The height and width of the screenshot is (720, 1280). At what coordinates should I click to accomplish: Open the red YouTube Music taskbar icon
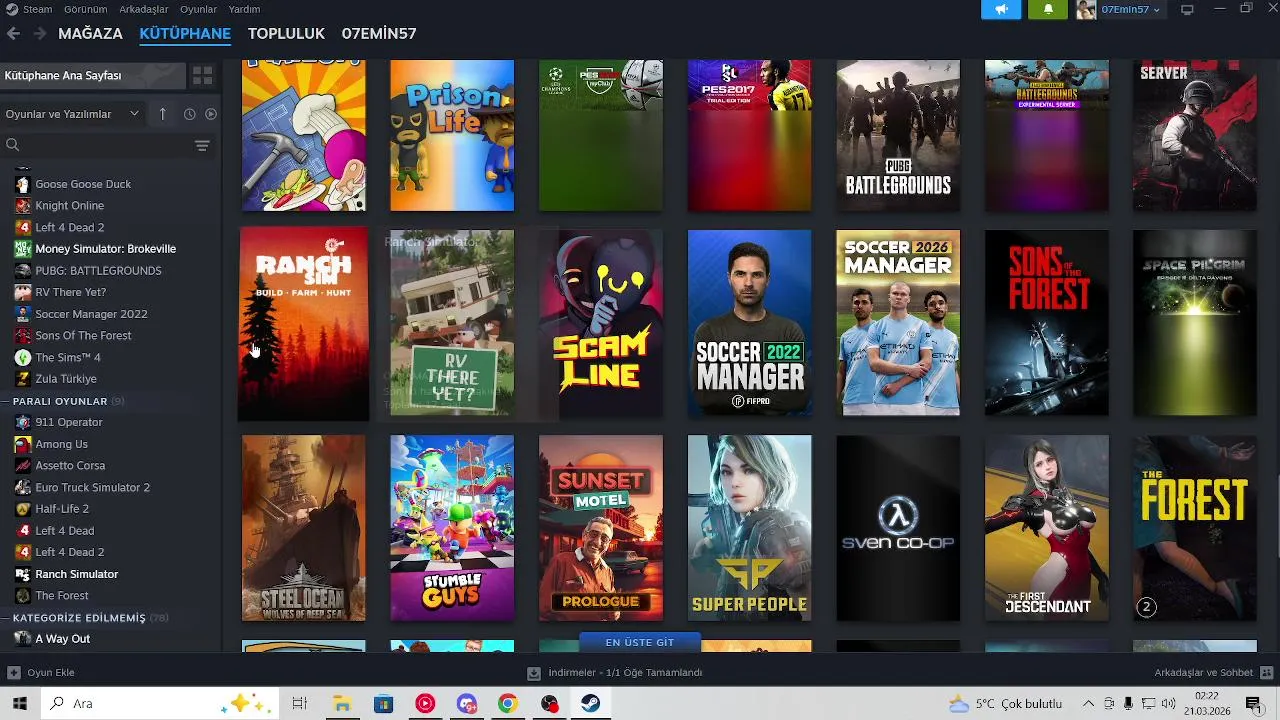click(x=425, y=703)
